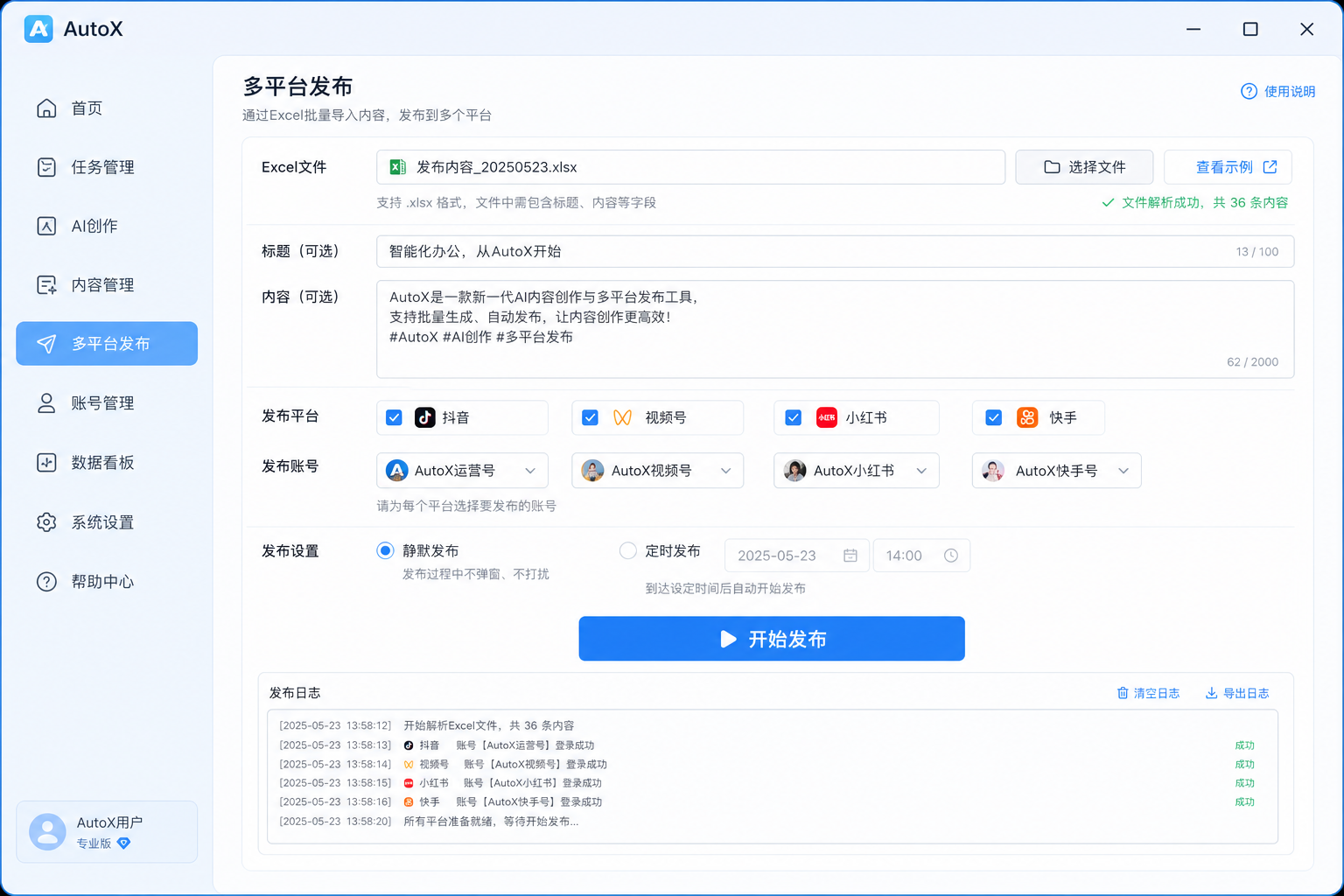This screenshot has height=896, width=1344.
Task: Click into the 标题 input field
Action: click(x=835, y=251)
